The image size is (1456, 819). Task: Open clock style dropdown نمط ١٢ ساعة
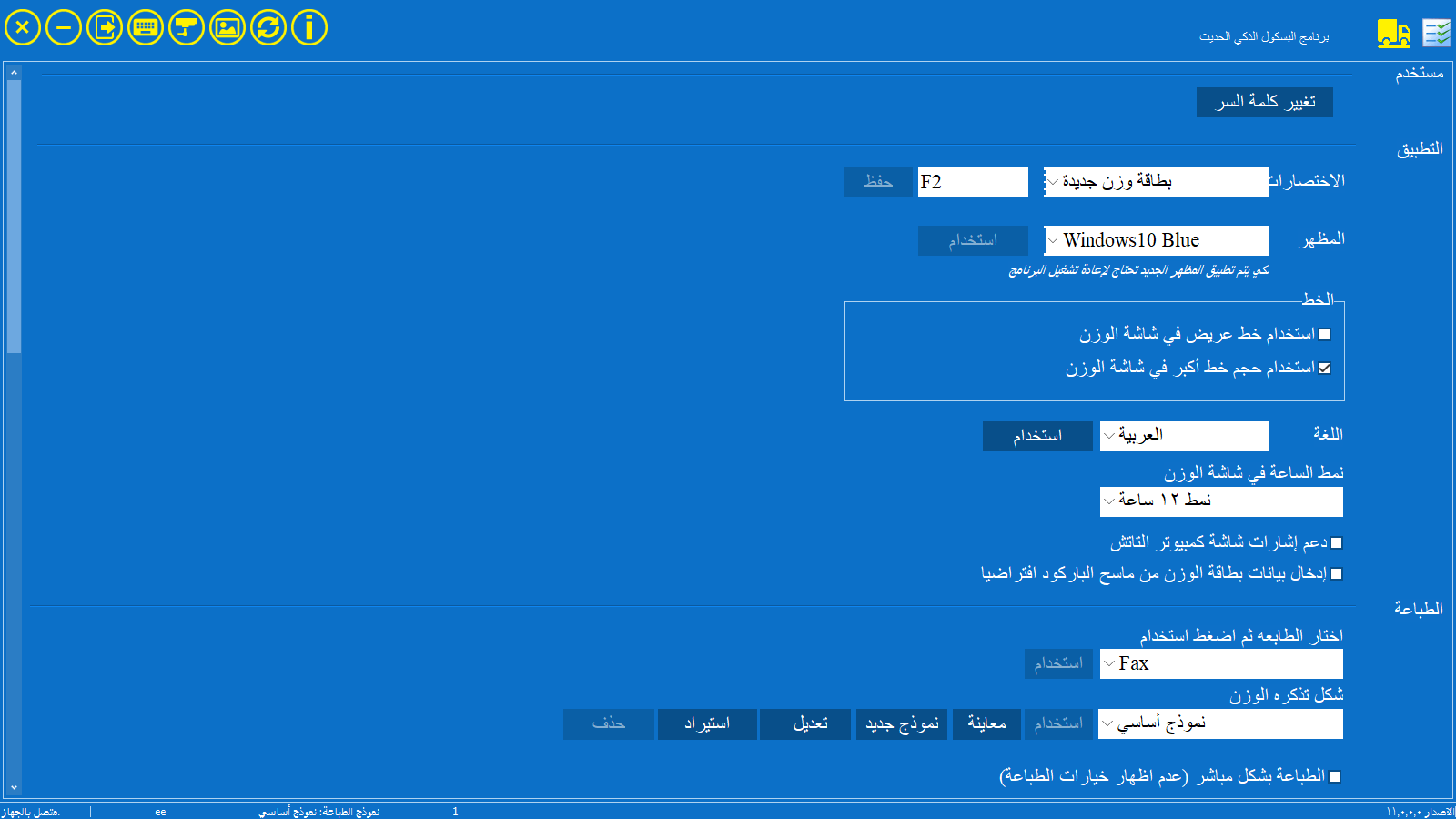coord(1220,501)
